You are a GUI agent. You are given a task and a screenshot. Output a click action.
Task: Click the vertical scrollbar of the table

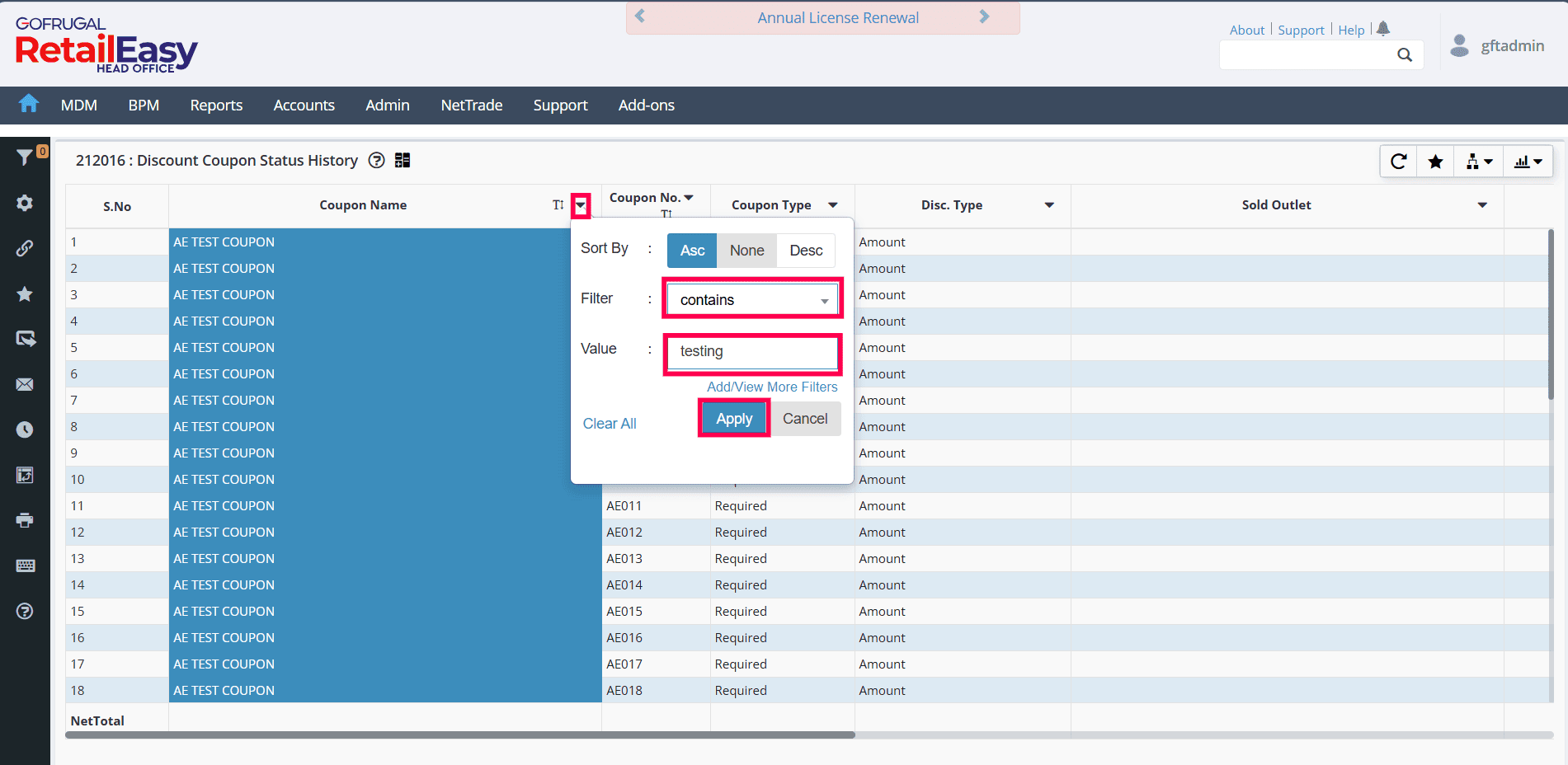coord(1551,316)
